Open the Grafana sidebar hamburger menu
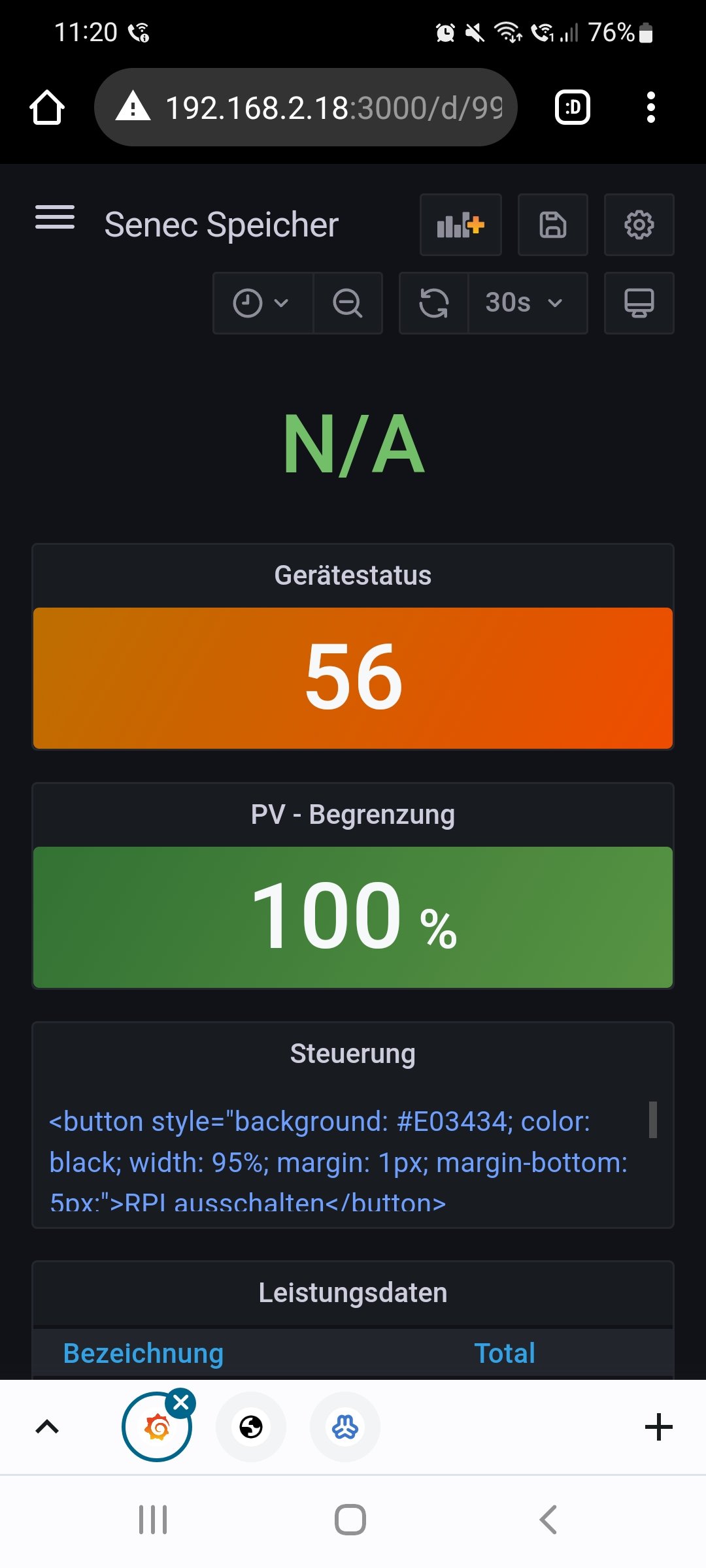706x1568 pixels. pyautogui.click(x=55, y=218)
